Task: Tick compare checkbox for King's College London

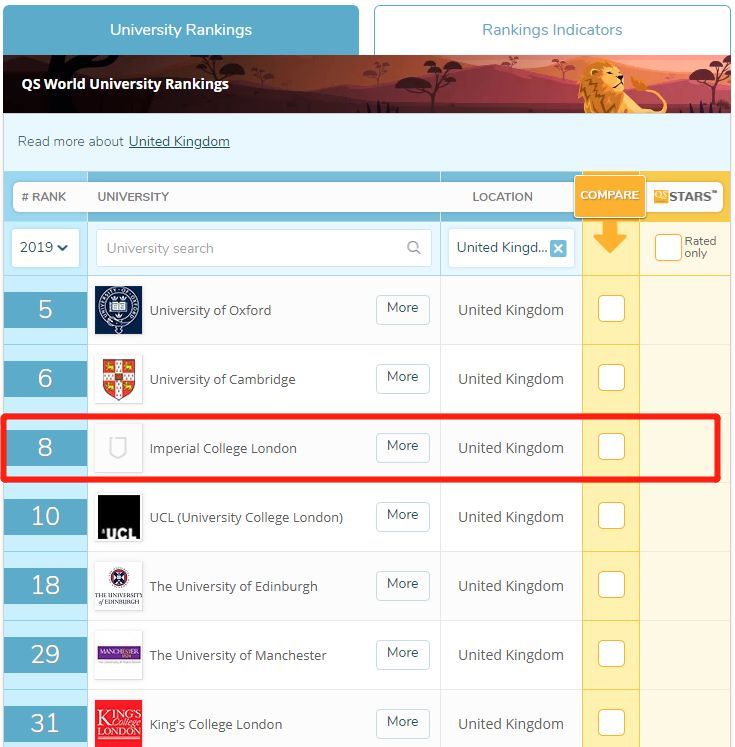Action: coord(611,723)
